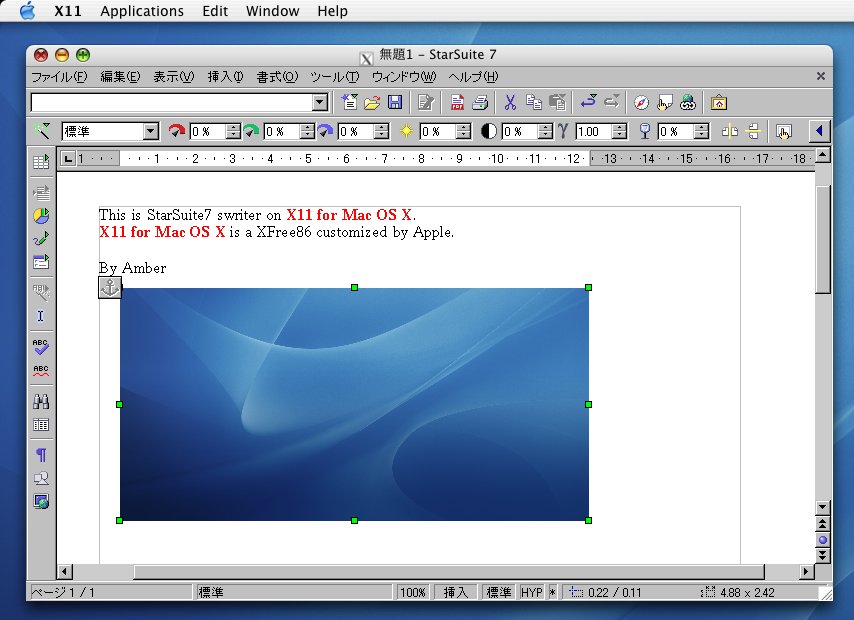This screenshot has height=620, width=854.
Task: Export the document directly as PDF
Action: (457, 102)
